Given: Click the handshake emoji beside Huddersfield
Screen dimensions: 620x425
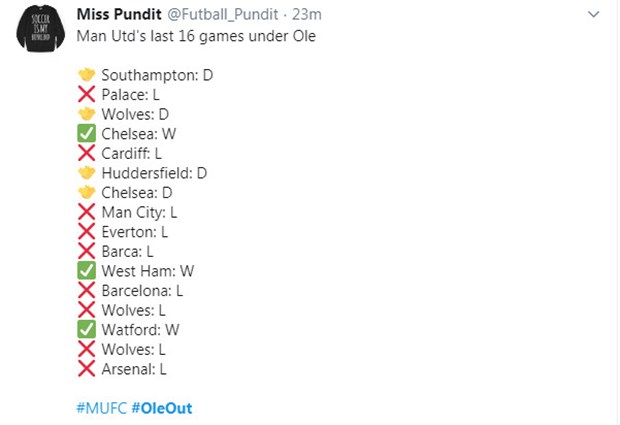Looking at the screenshot, I should 87,173.
